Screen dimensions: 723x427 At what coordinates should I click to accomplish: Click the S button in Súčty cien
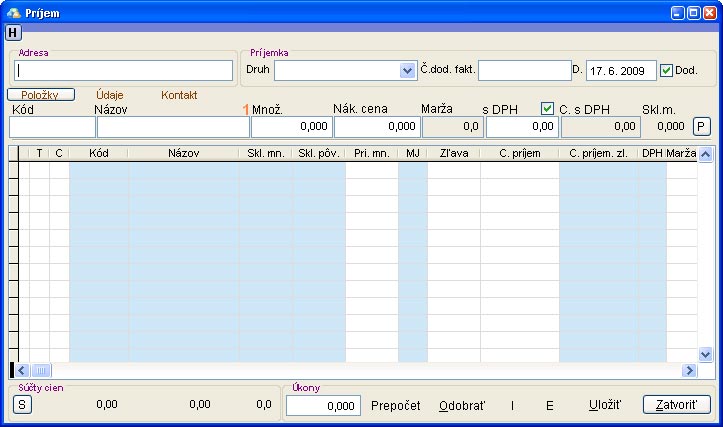(x=22, y=404)
